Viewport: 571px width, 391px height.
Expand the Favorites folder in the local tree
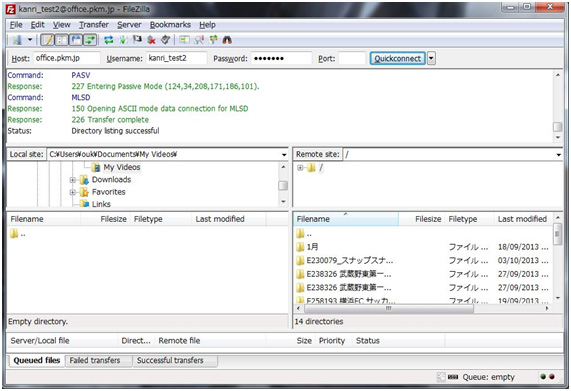(x=72, y=192)
